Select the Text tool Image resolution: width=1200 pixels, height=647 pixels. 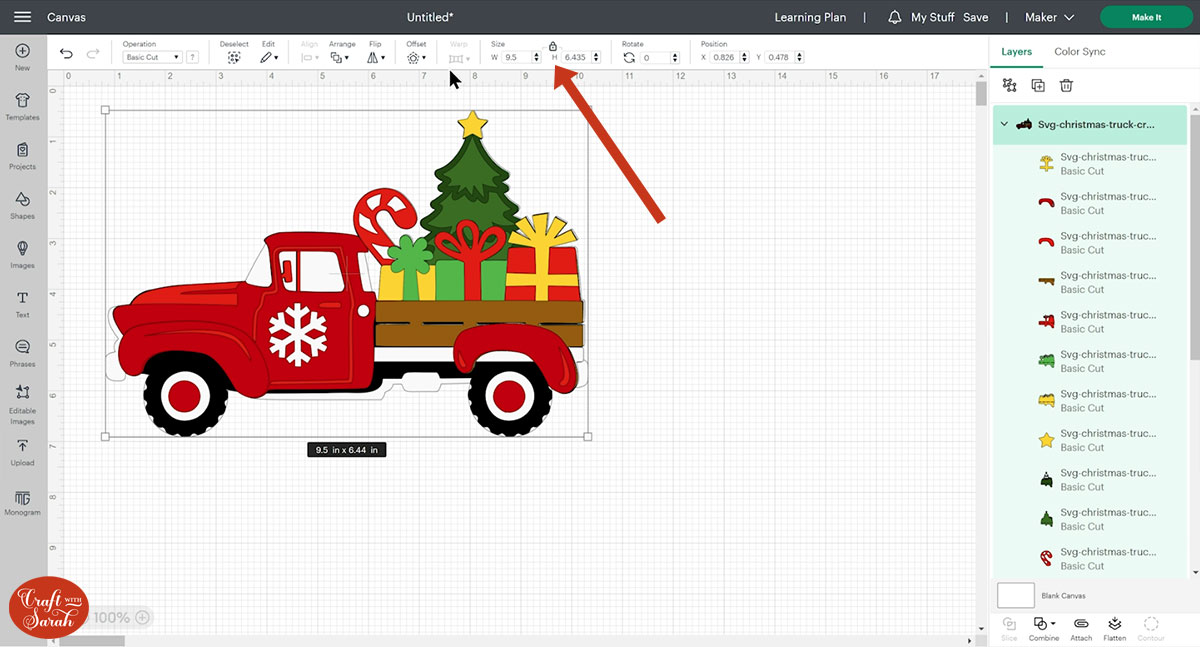click(22, 303)
